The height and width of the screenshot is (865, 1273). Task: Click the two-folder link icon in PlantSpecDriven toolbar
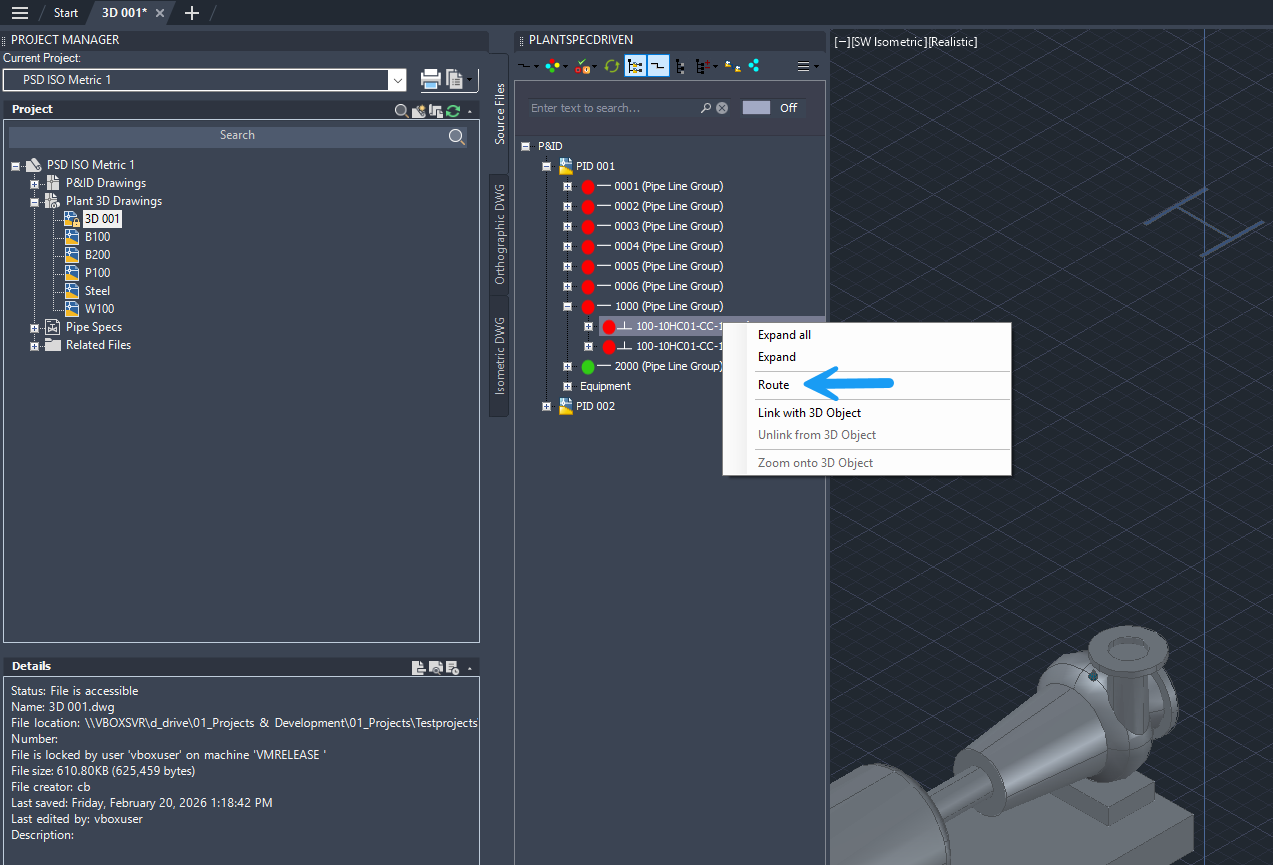[x=733, y=66]
